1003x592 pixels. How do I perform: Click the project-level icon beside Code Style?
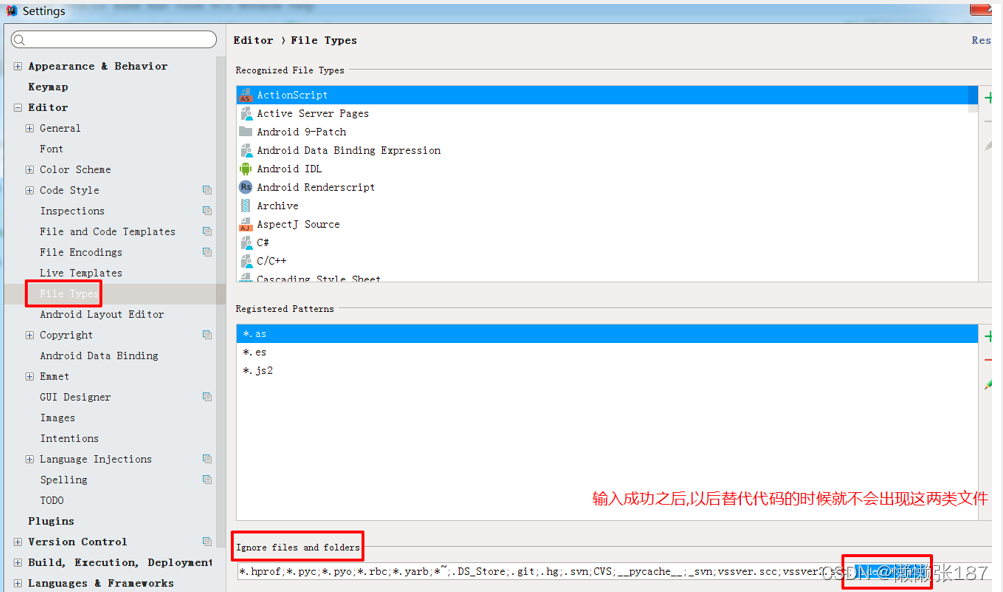(207, 190)
